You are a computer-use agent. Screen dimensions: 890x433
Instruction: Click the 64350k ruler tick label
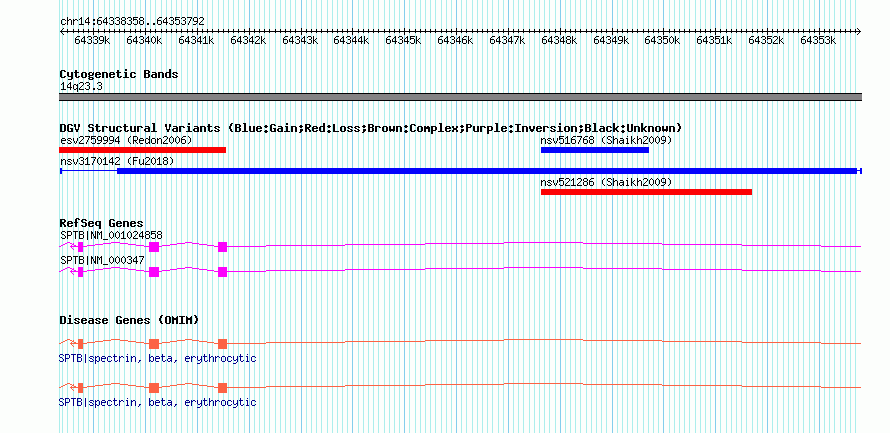point(662,40)
